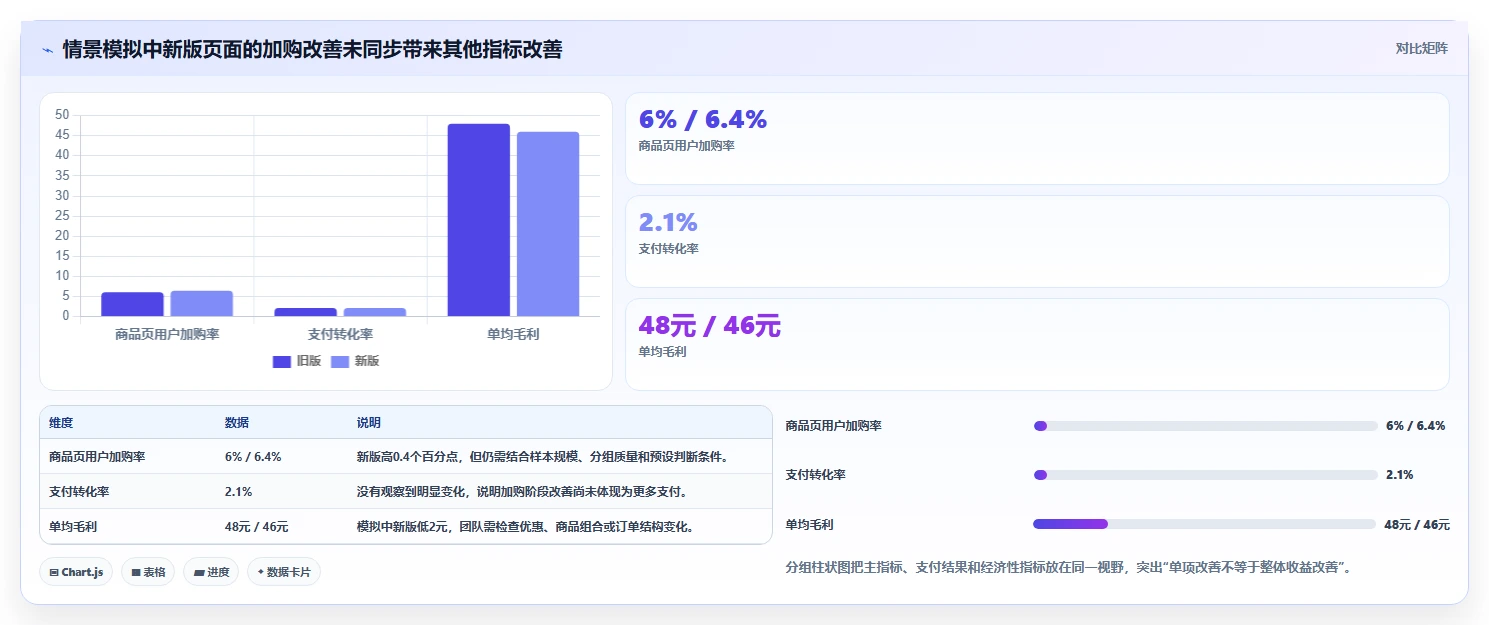Click the 6% / 6.4% KPI card value
The width and height of the screenshot is (1489, 625).
coord(702,119)
